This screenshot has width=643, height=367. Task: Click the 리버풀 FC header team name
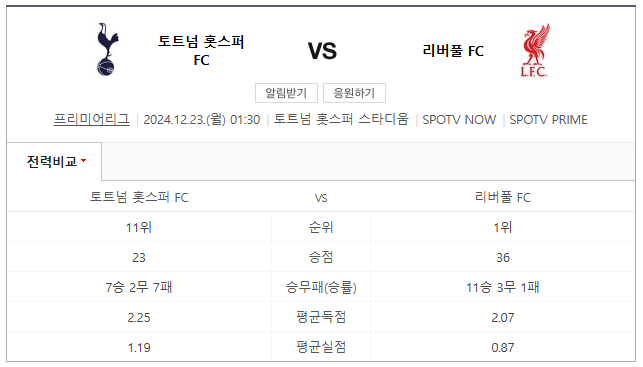[453, 51]
